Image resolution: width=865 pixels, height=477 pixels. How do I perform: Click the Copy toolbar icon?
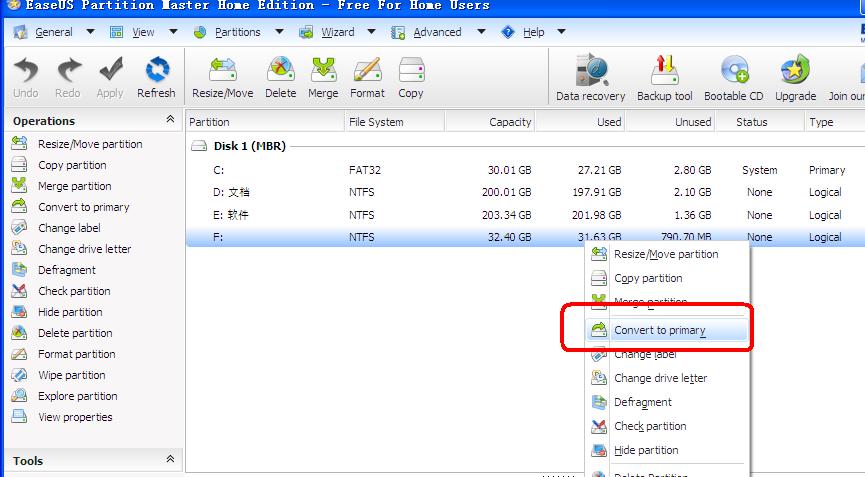[411, 71]
